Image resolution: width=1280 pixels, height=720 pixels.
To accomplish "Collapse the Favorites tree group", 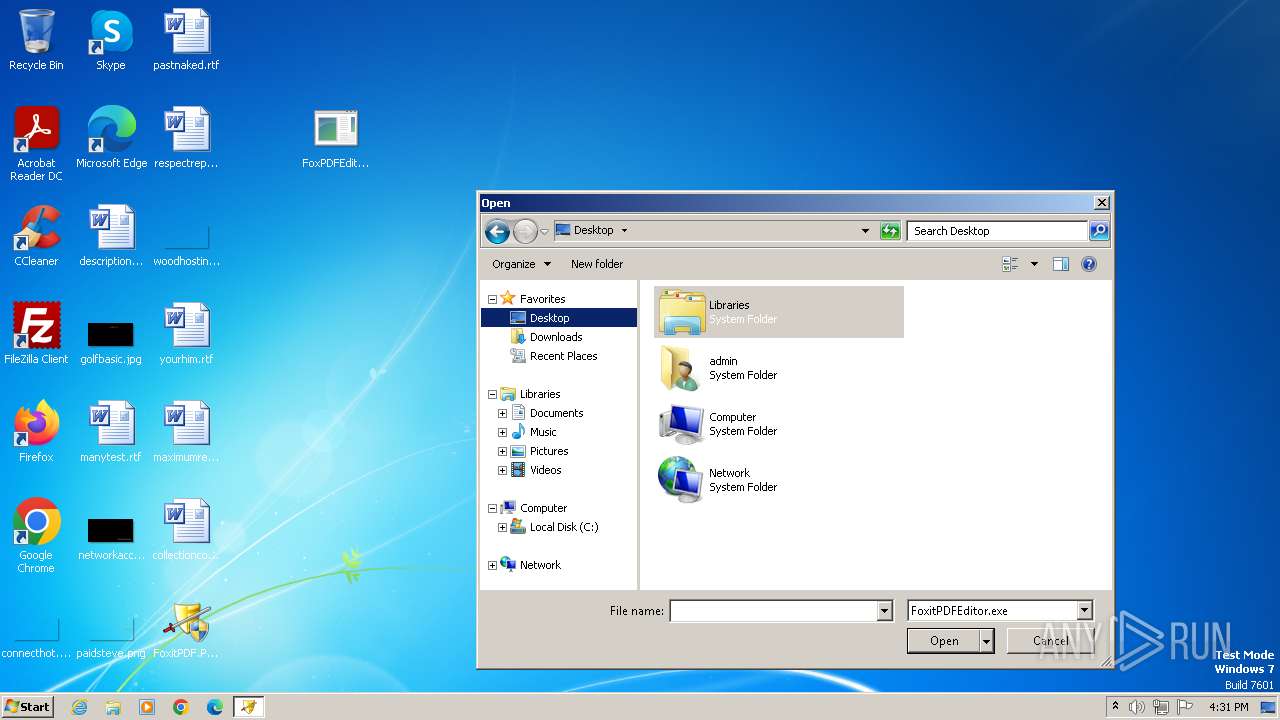I will tap(492, 299).
